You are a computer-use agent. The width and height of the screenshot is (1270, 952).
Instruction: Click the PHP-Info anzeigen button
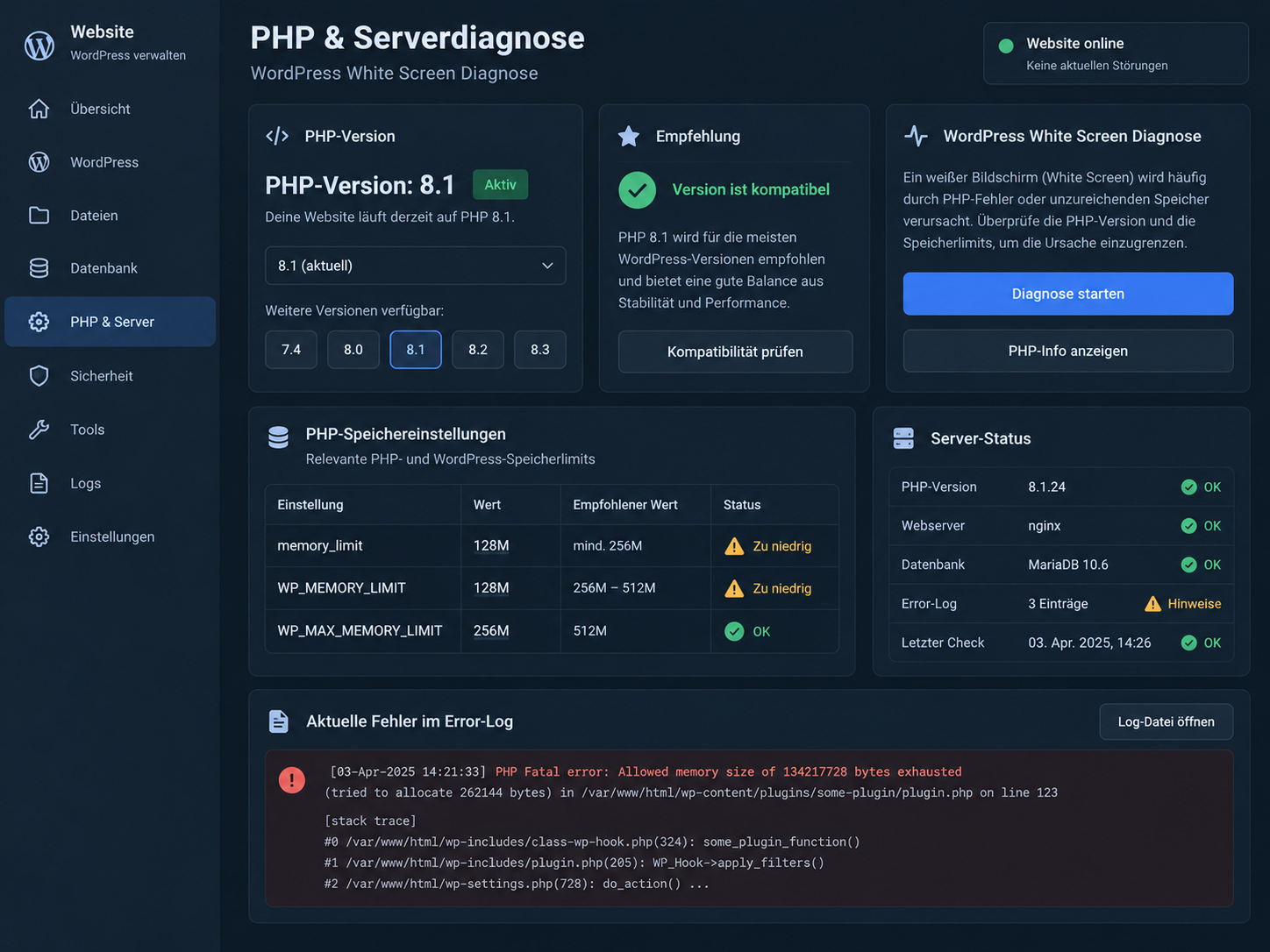(1068, 351)
